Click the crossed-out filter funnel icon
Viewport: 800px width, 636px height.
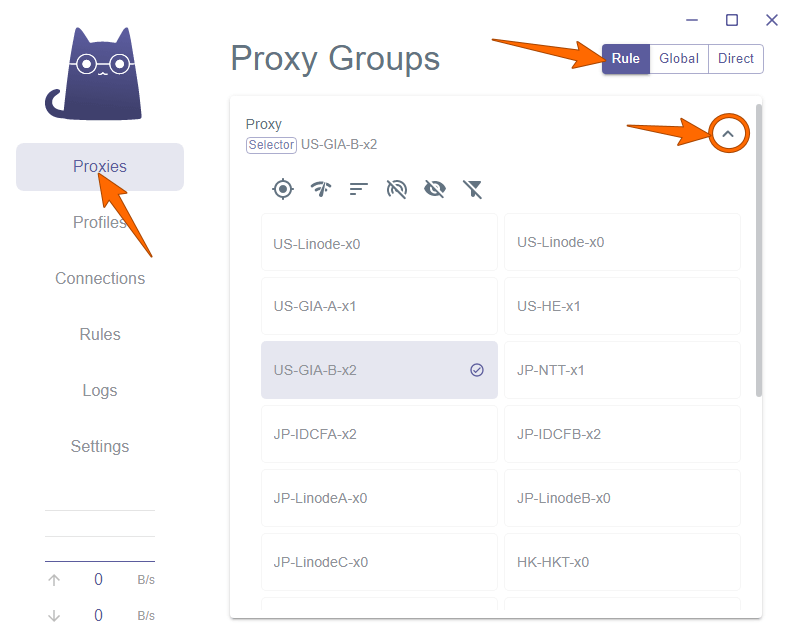[473, 189]
